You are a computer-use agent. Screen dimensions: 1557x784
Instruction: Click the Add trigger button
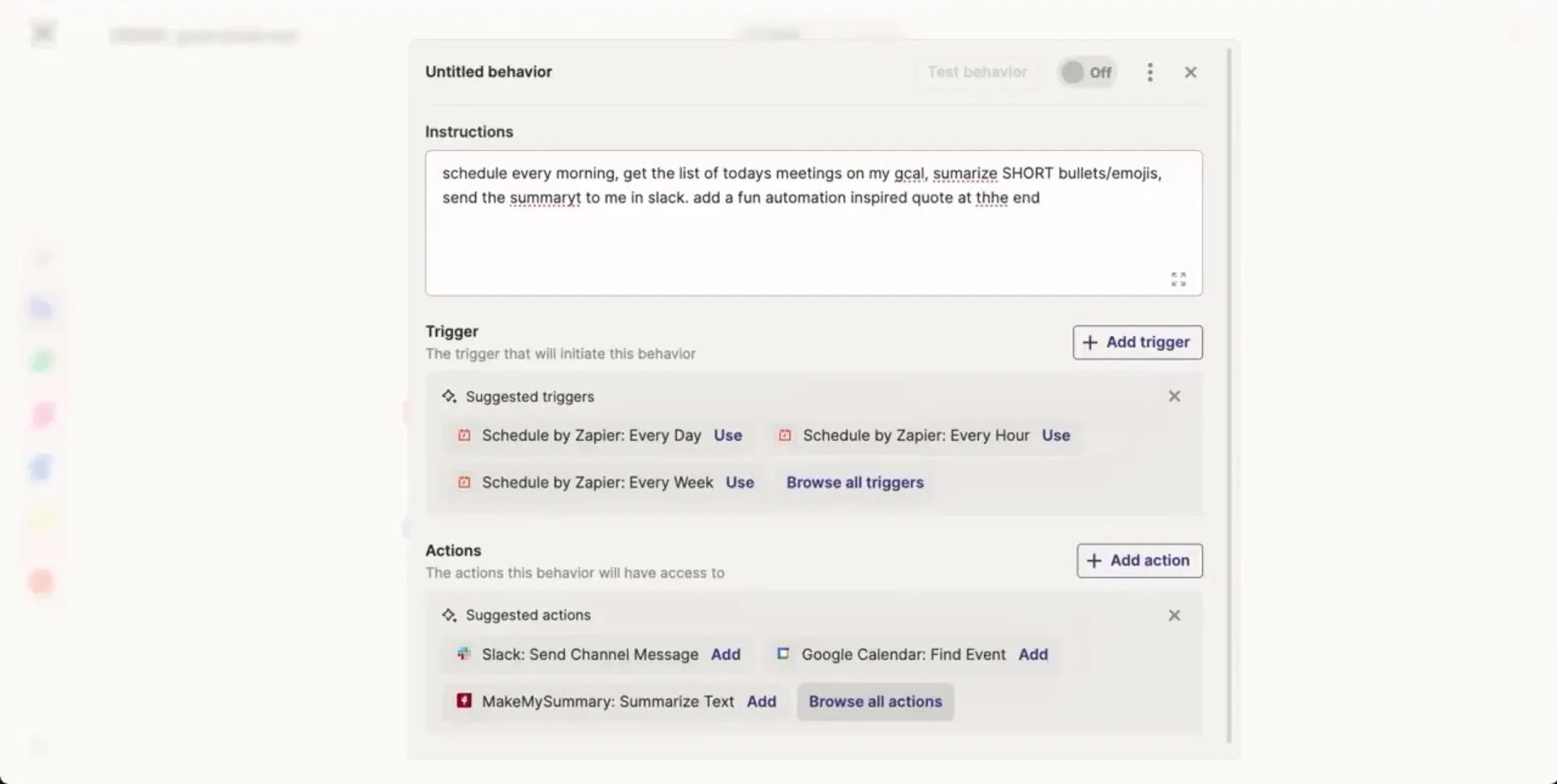click(x=1136, y=342)
